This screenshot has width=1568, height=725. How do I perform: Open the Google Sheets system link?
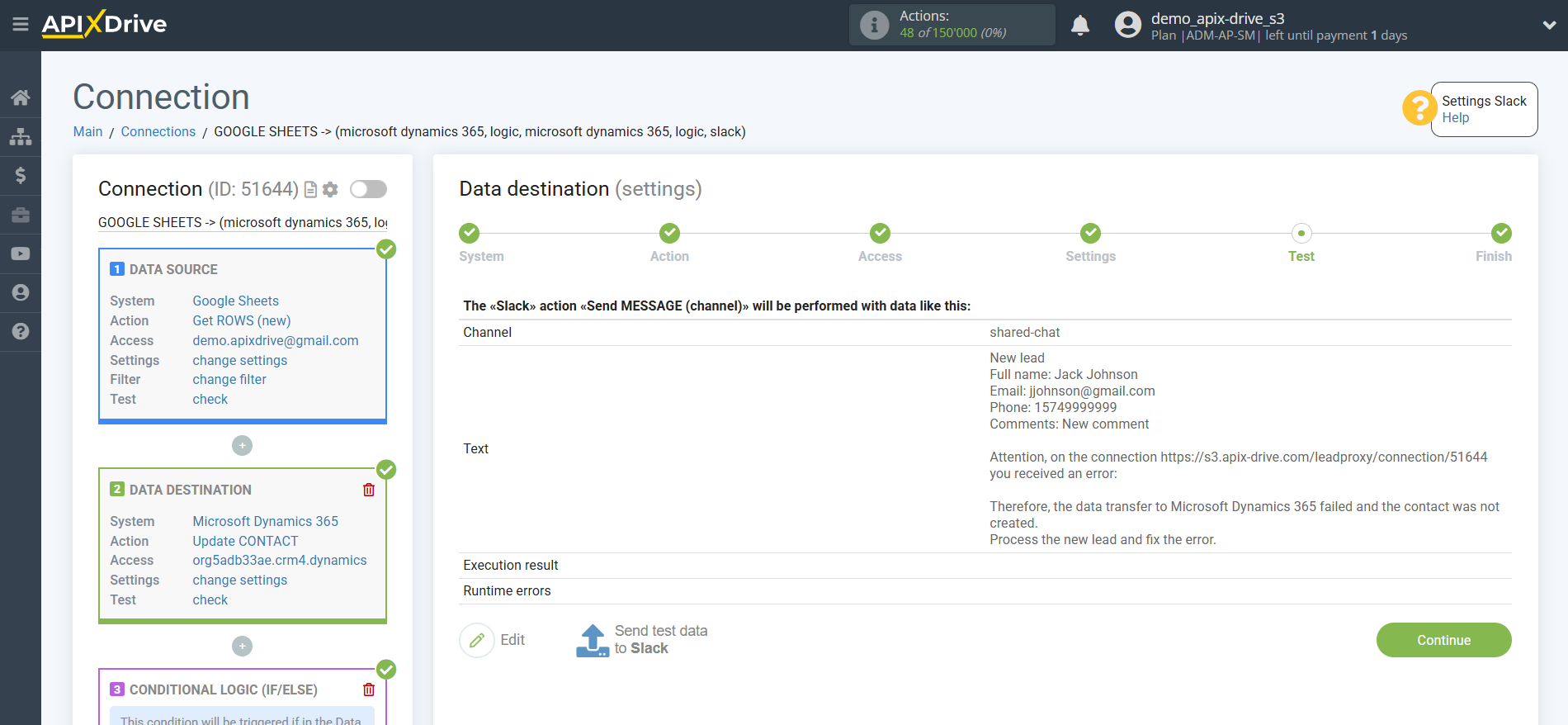pos(235,301)
